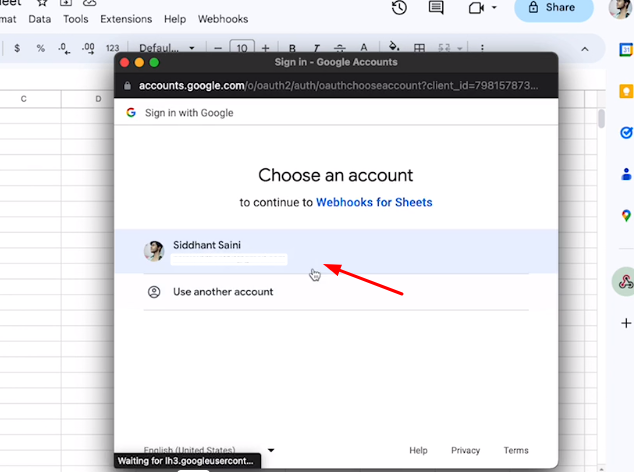The height and width of the screenshot is (472, 634).
Task: Toggle strikethrough formatting
Action: [340, 49]
